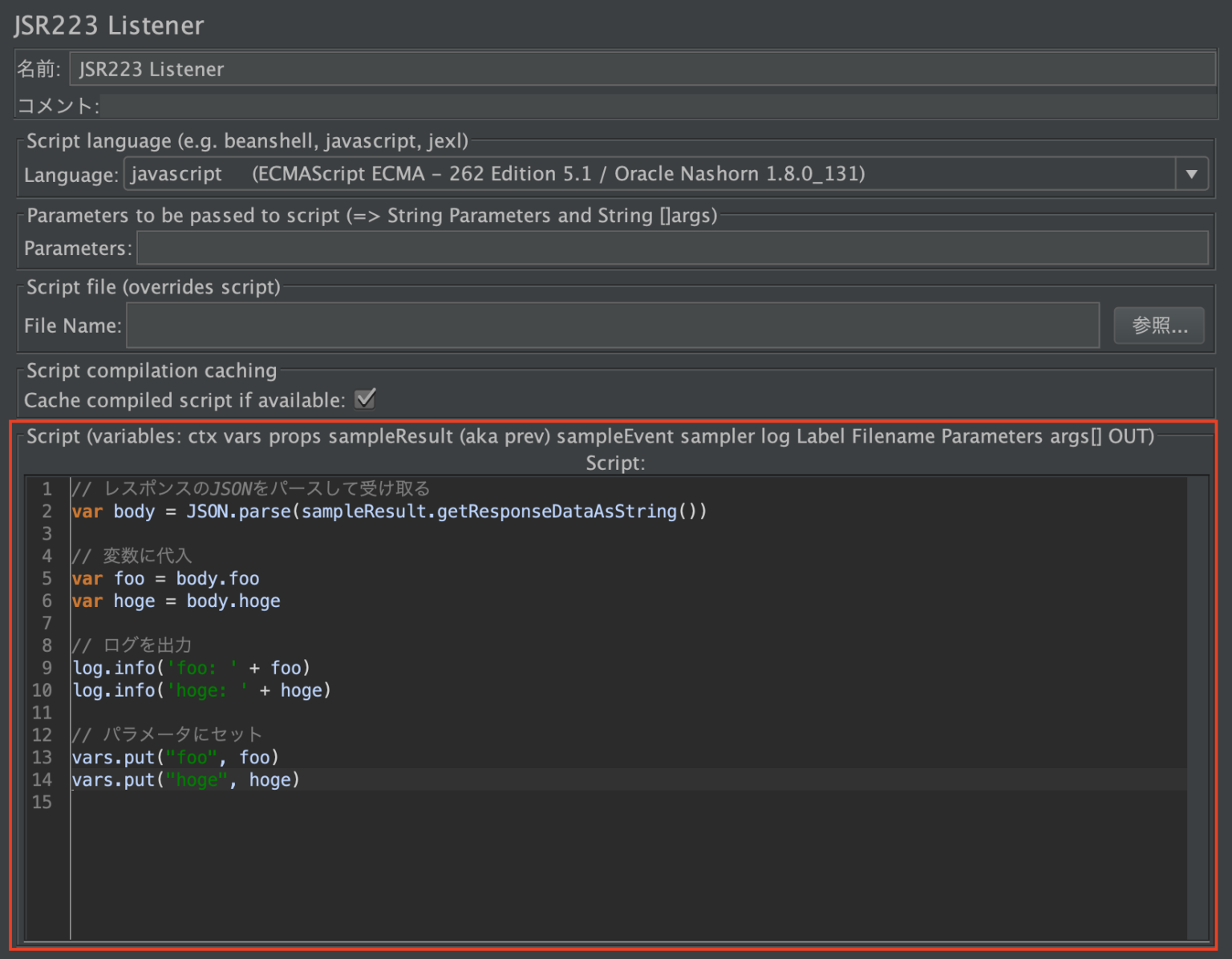This screenshot has width=1232, height=959.
Task: Click the Script section header label
Action: 591,437
